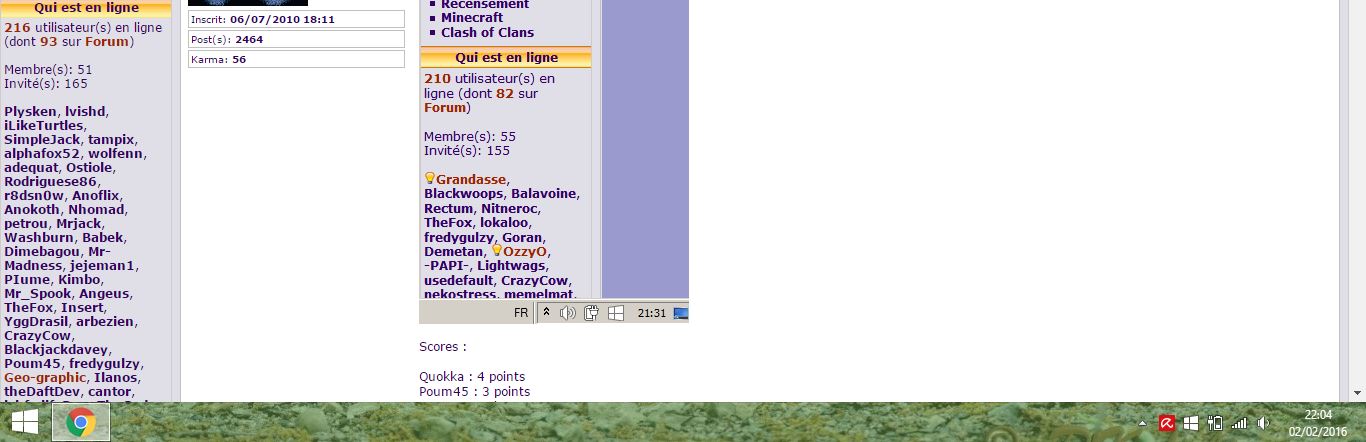Select the Rodriguese86 member link
This screenshot has height=442, width=1366.
click(50, 181)
